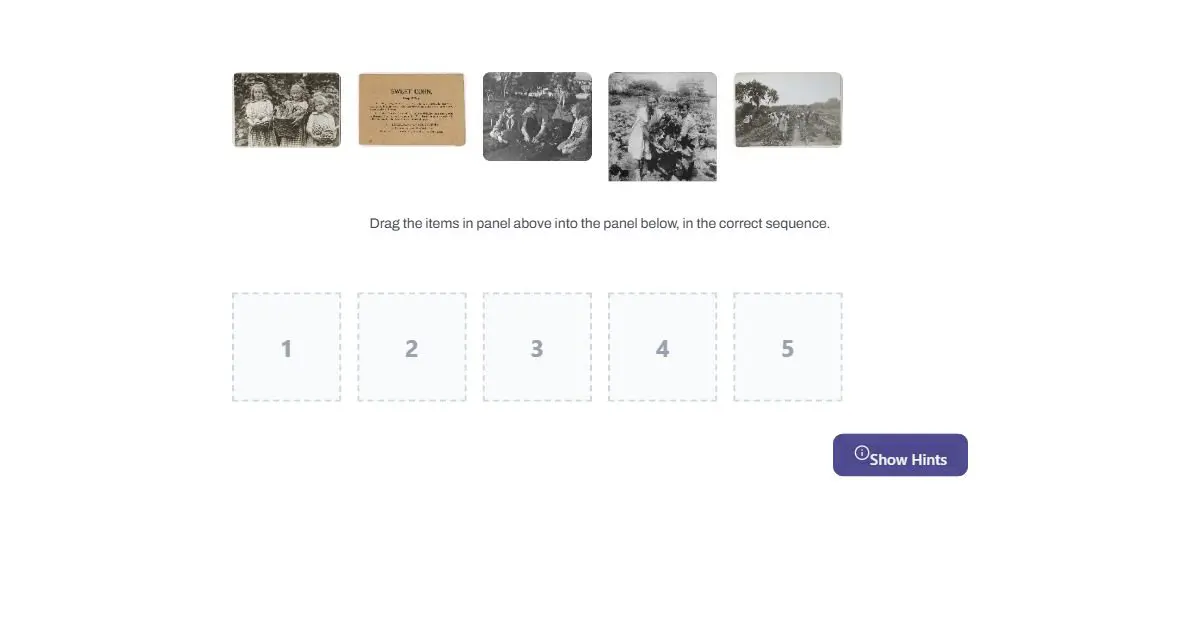Select photo of children kneeling in garden
Image resolution: width=1200 pixels, height=630 pixels.
click(x=537, y=116)
